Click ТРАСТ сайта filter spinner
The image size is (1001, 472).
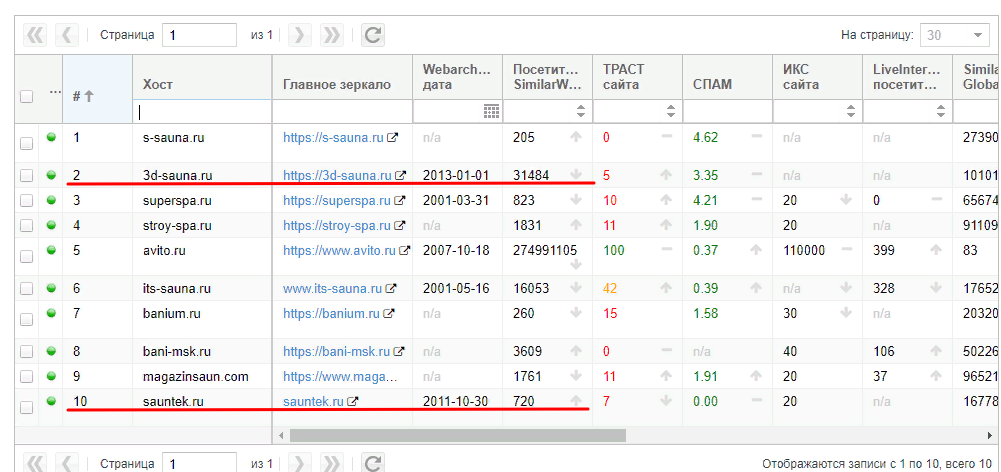(670, 111)
